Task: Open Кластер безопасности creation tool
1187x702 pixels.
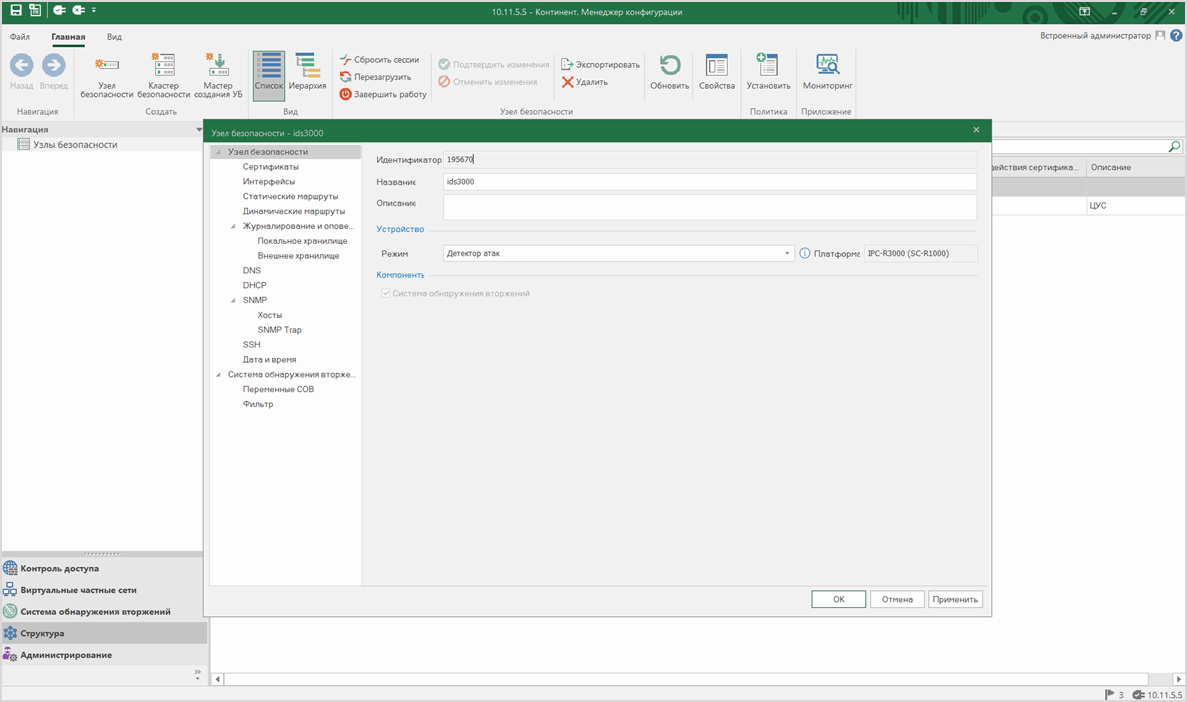Action: click(163, 76)
